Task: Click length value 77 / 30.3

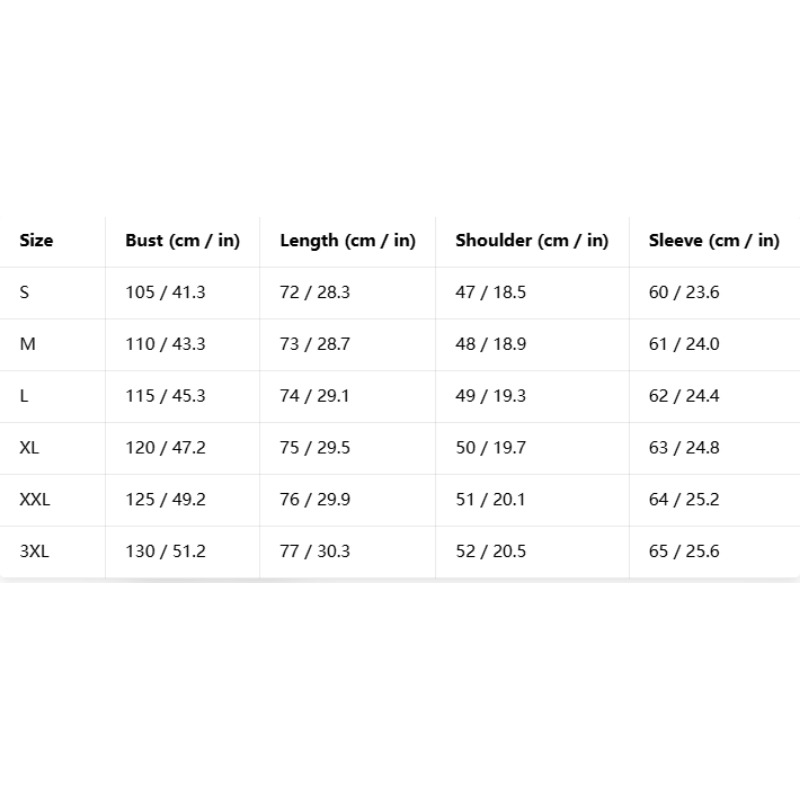Action: click(315, 551)
